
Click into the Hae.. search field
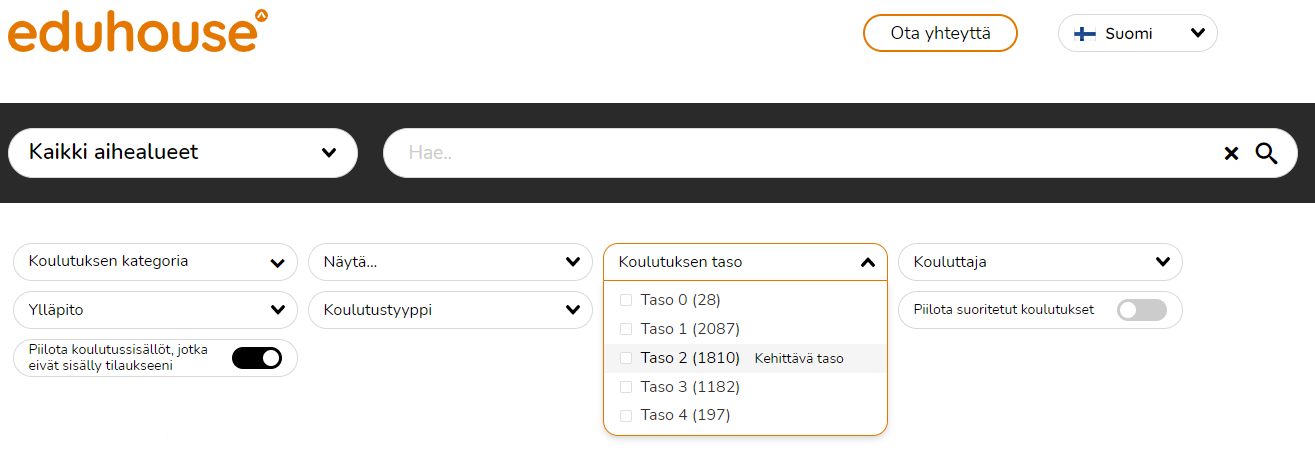point(800,153)
